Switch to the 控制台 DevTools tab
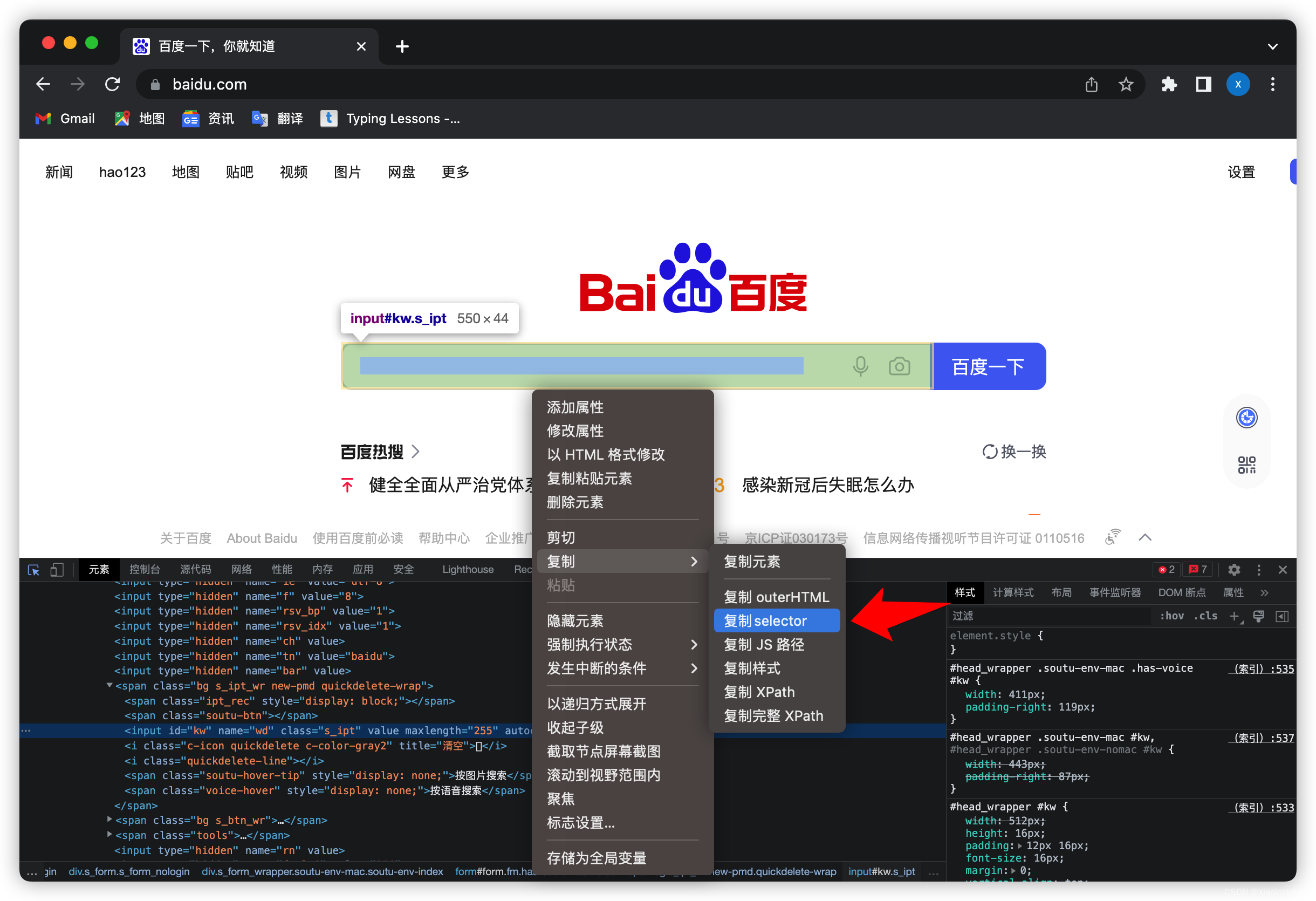The height and width of the screenshot is (901, 1316). point(145,570)
